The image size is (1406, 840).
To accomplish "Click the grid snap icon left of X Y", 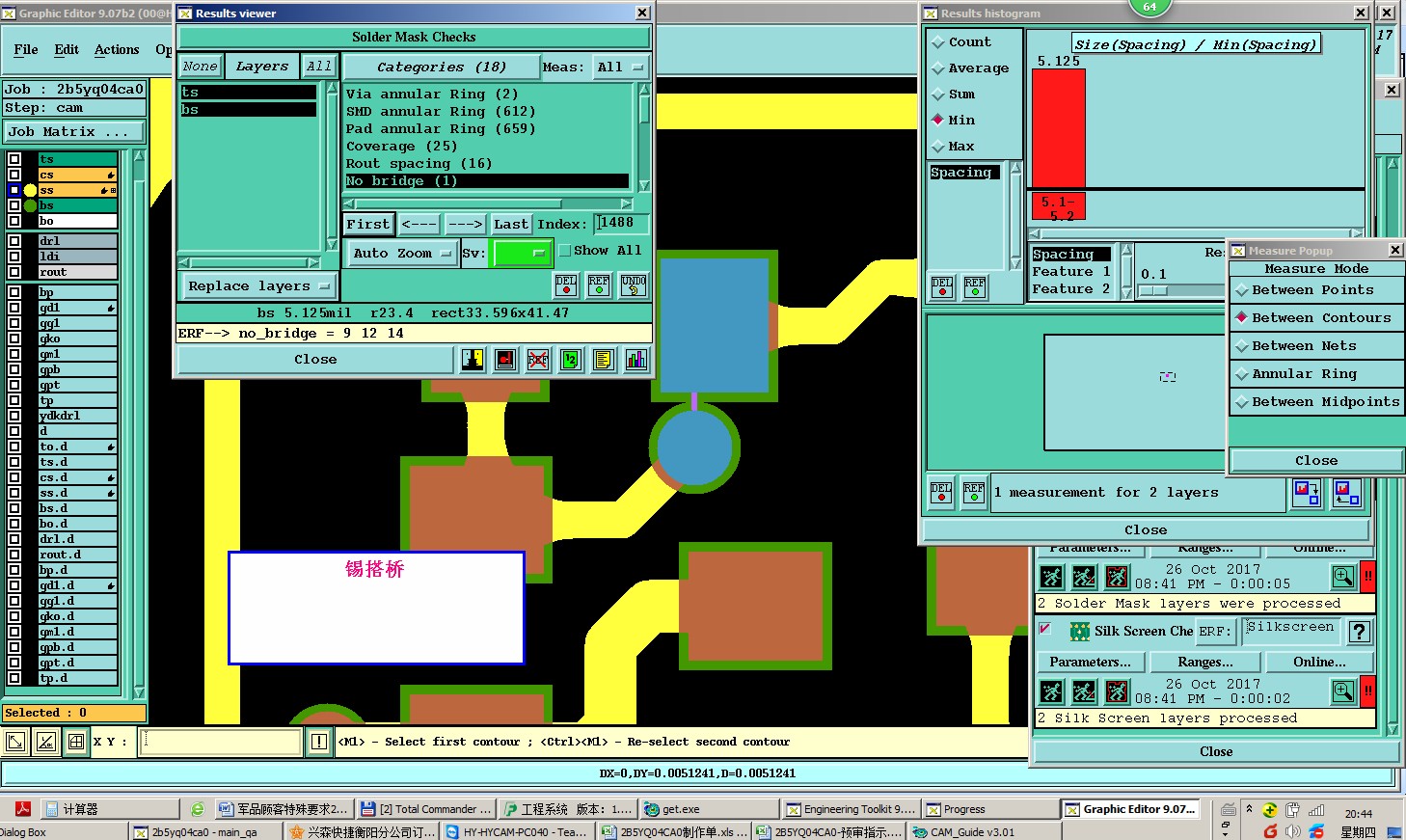I will coord(75,742).
